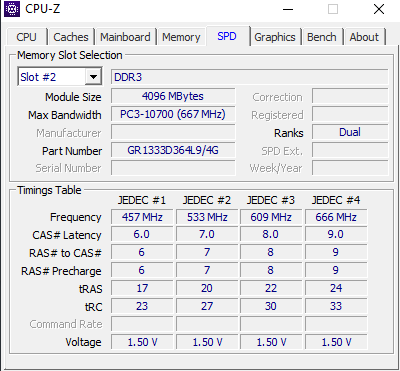Switch to the Mainboard tab
The image size is (400, 371).
click(125, 37)
